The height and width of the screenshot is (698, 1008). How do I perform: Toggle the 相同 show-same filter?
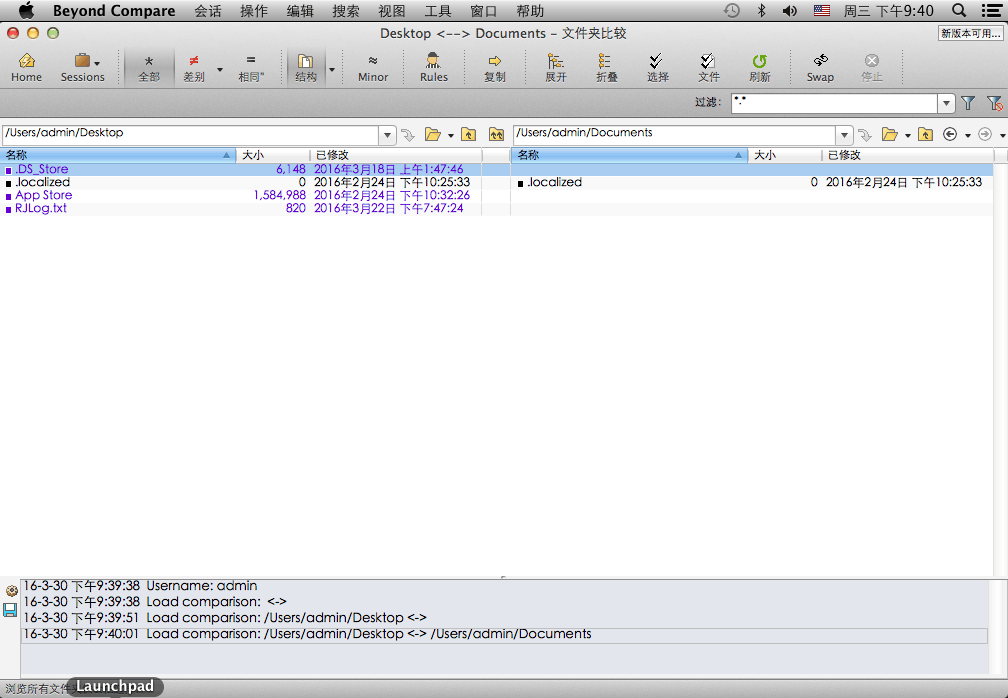(251, 67)
